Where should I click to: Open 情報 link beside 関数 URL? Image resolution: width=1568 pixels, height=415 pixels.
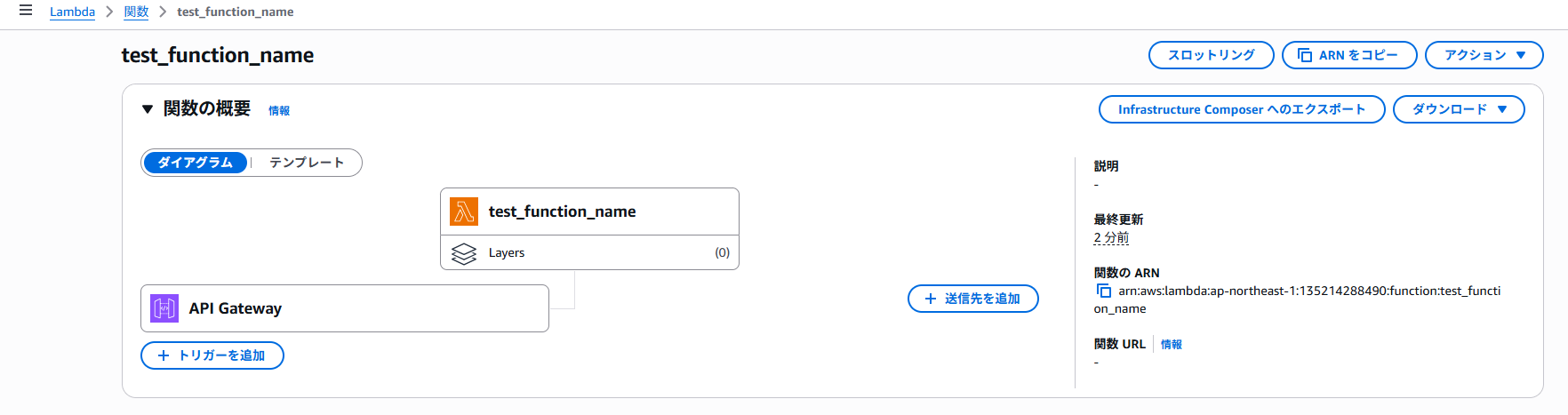(x=1172, y=345)
